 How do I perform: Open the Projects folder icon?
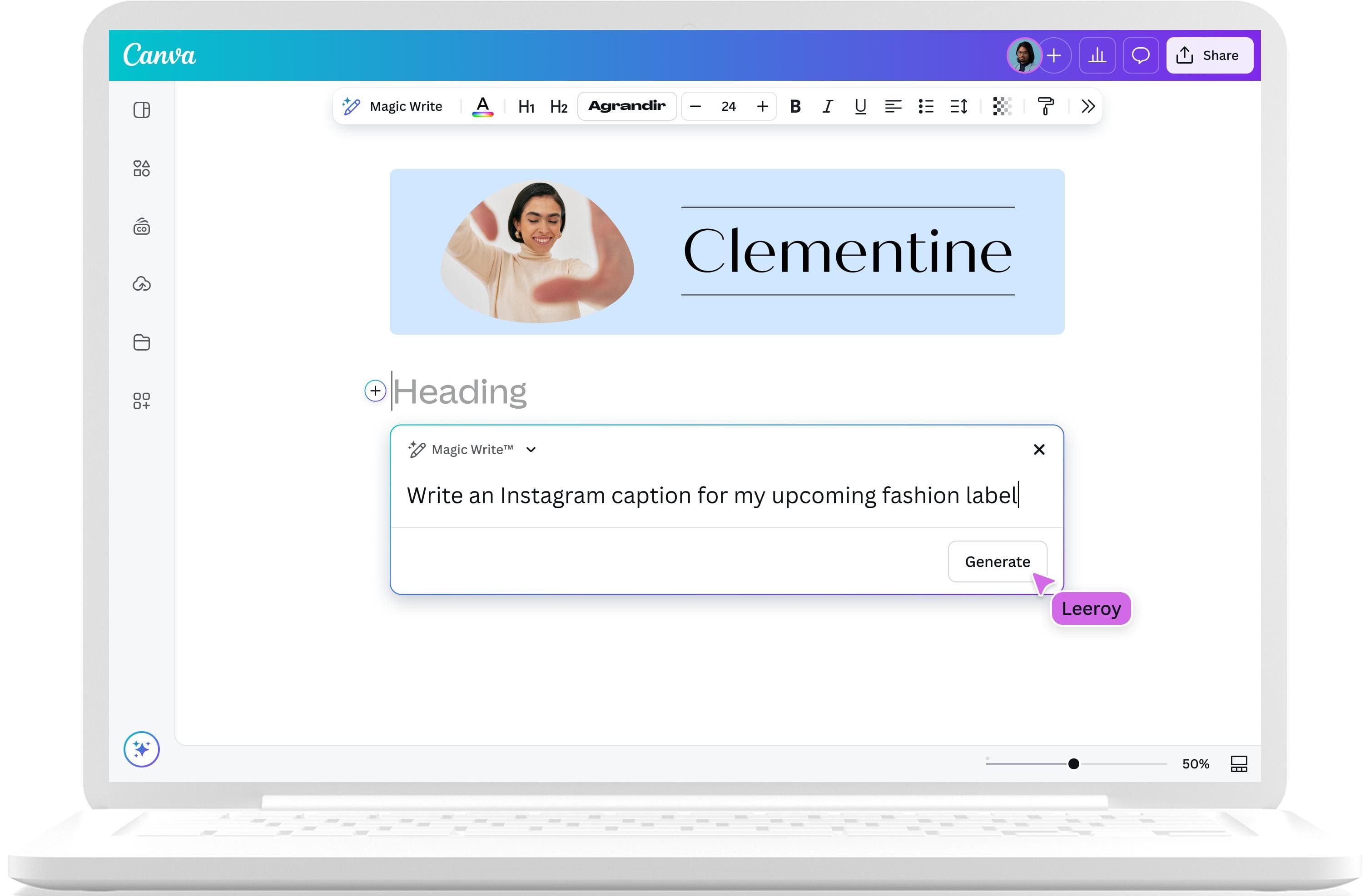(x=142, y=342)
